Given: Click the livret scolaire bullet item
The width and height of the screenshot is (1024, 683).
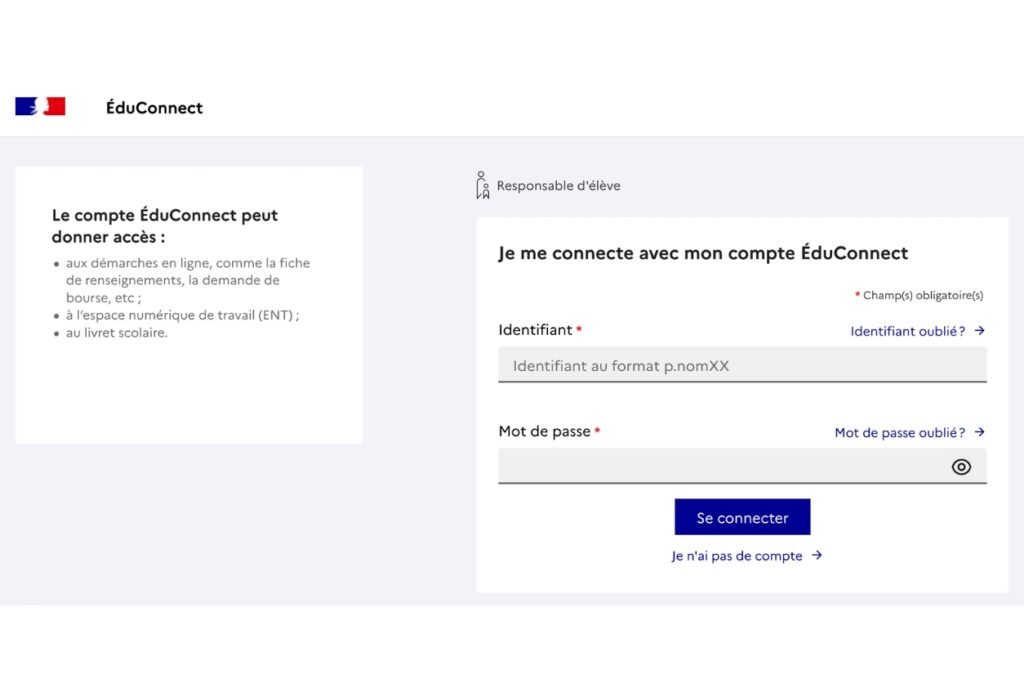Looking at the screenshot, I should (x=117, y=333).
